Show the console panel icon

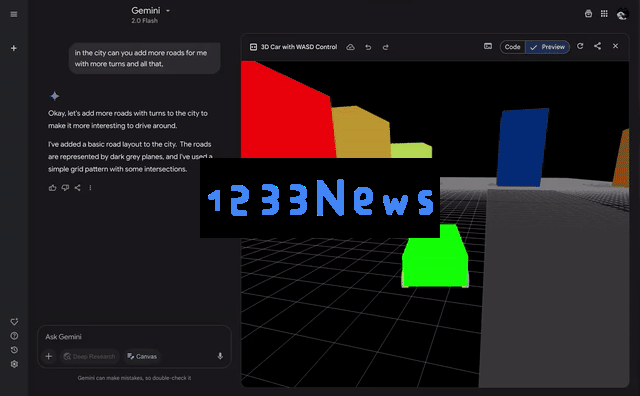tap(488, 46)
